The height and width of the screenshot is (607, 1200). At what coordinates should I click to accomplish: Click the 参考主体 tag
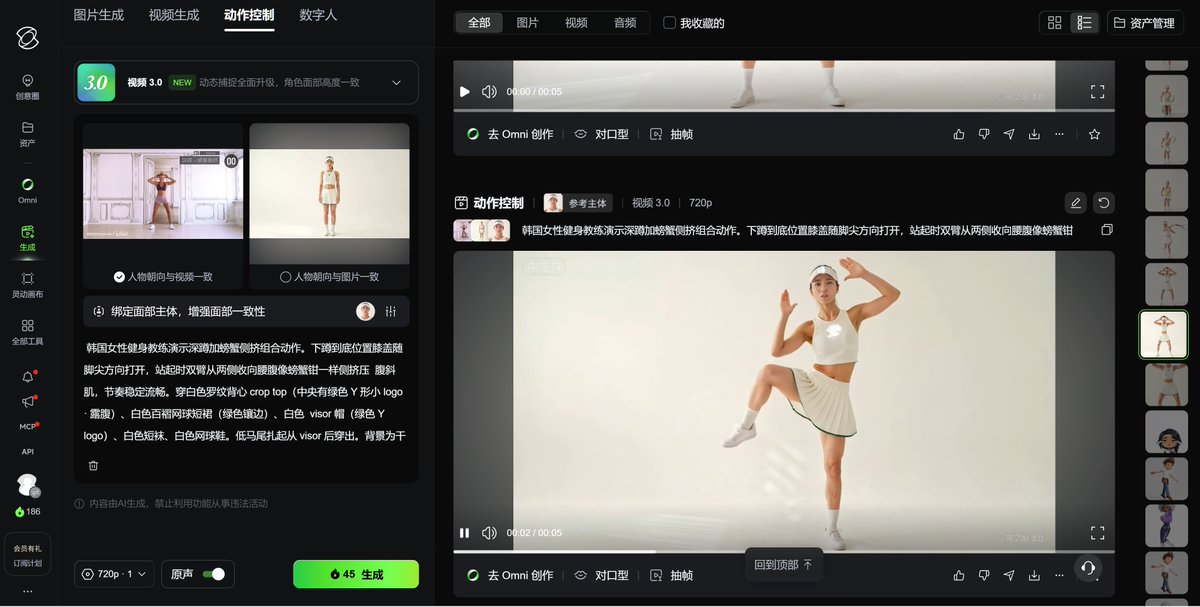coord(578,203)
